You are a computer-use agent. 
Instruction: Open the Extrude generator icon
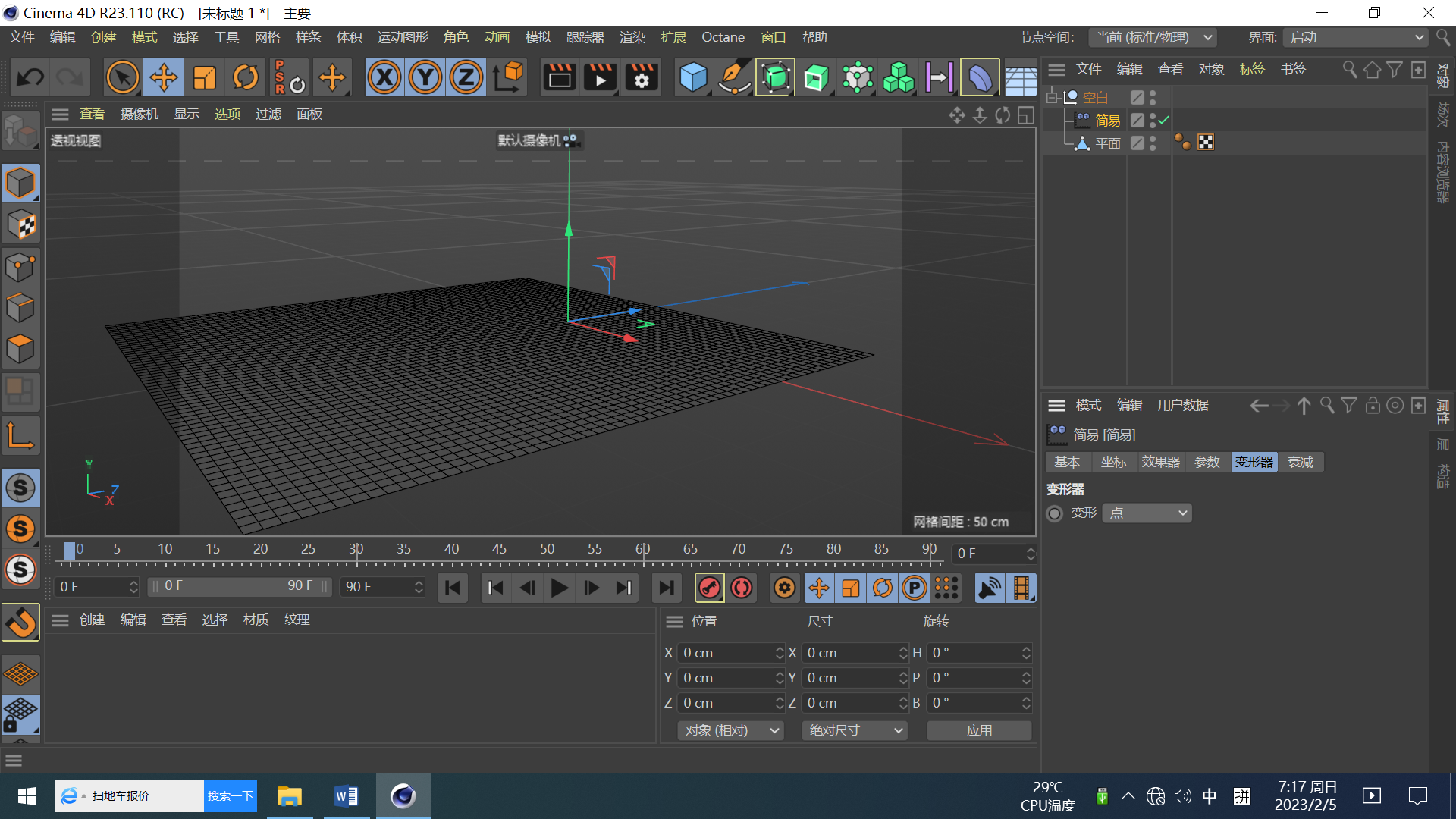[816, 77]
